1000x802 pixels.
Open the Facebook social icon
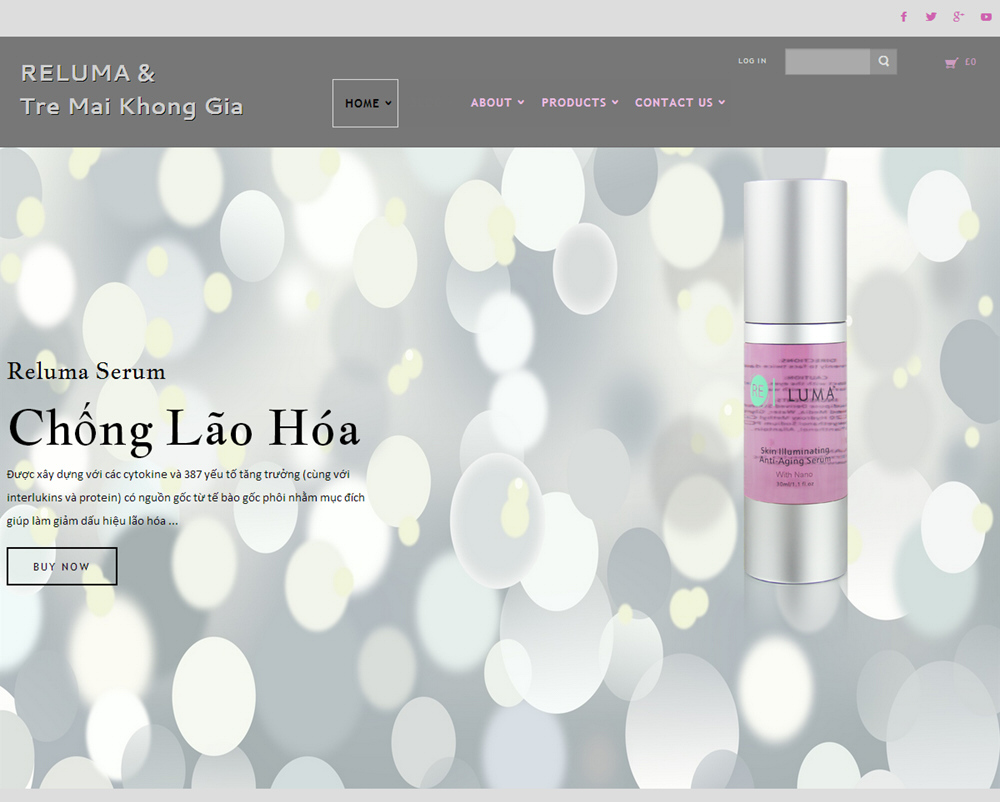[x=904, y=17]
